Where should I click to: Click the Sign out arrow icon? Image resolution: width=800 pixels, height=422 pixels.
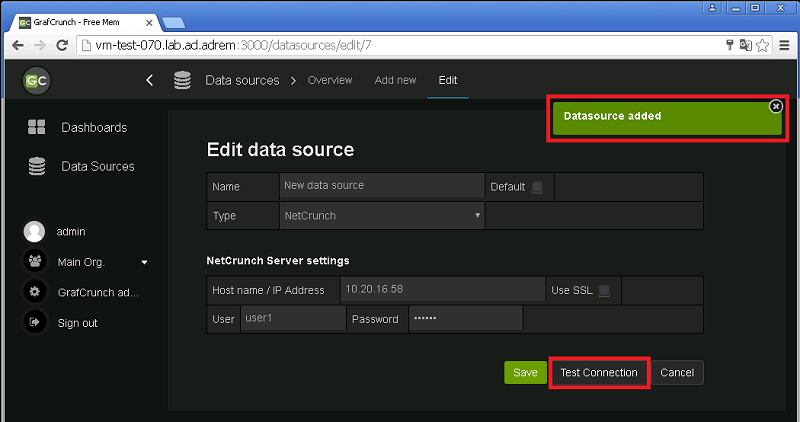coord(35,322)
